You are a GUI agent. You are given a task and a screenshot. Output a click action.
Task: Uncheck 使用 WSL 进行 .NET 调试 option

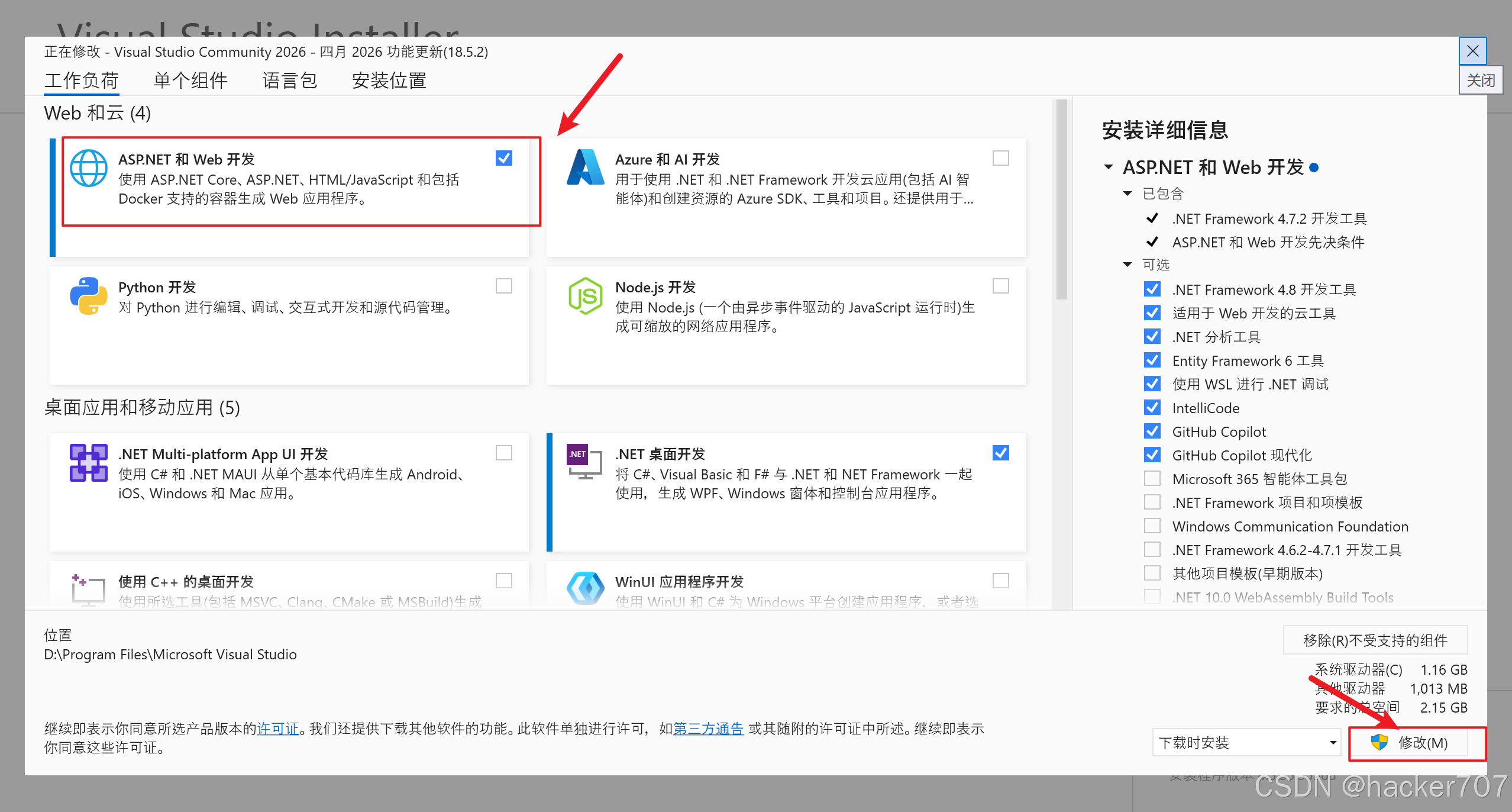(1152, 384)
